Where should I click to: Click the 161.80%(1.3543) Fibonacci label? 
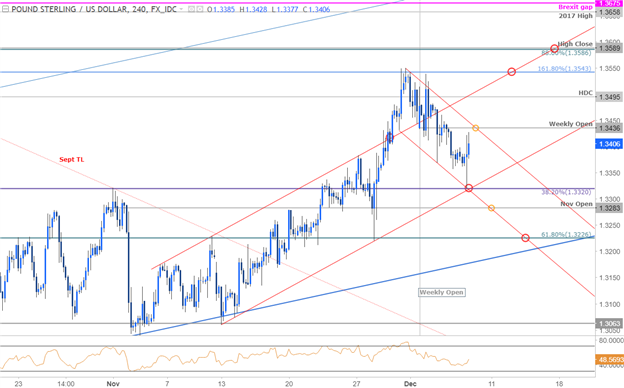pyautogui.click(x=564, y=69)
